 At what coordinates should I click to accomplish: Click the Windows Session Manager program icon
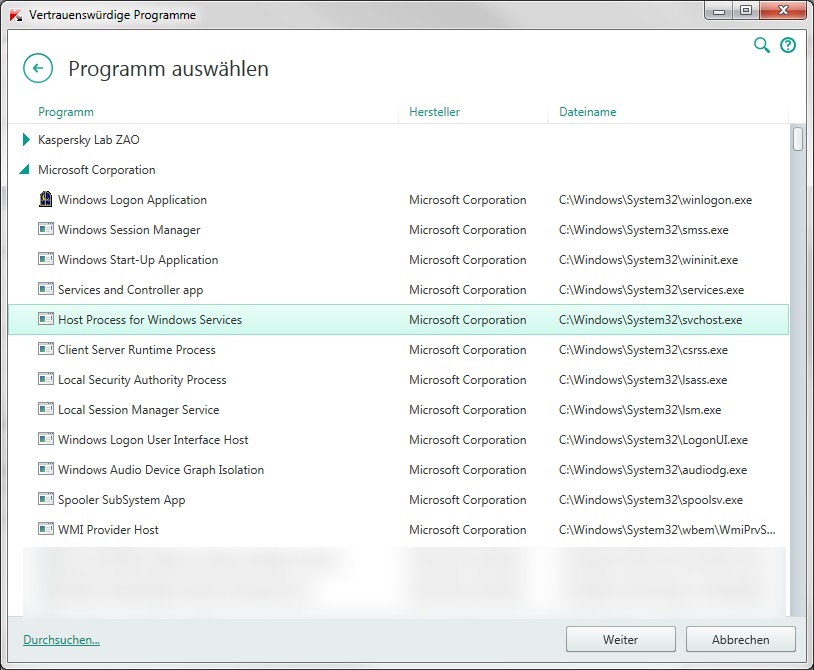46,229
